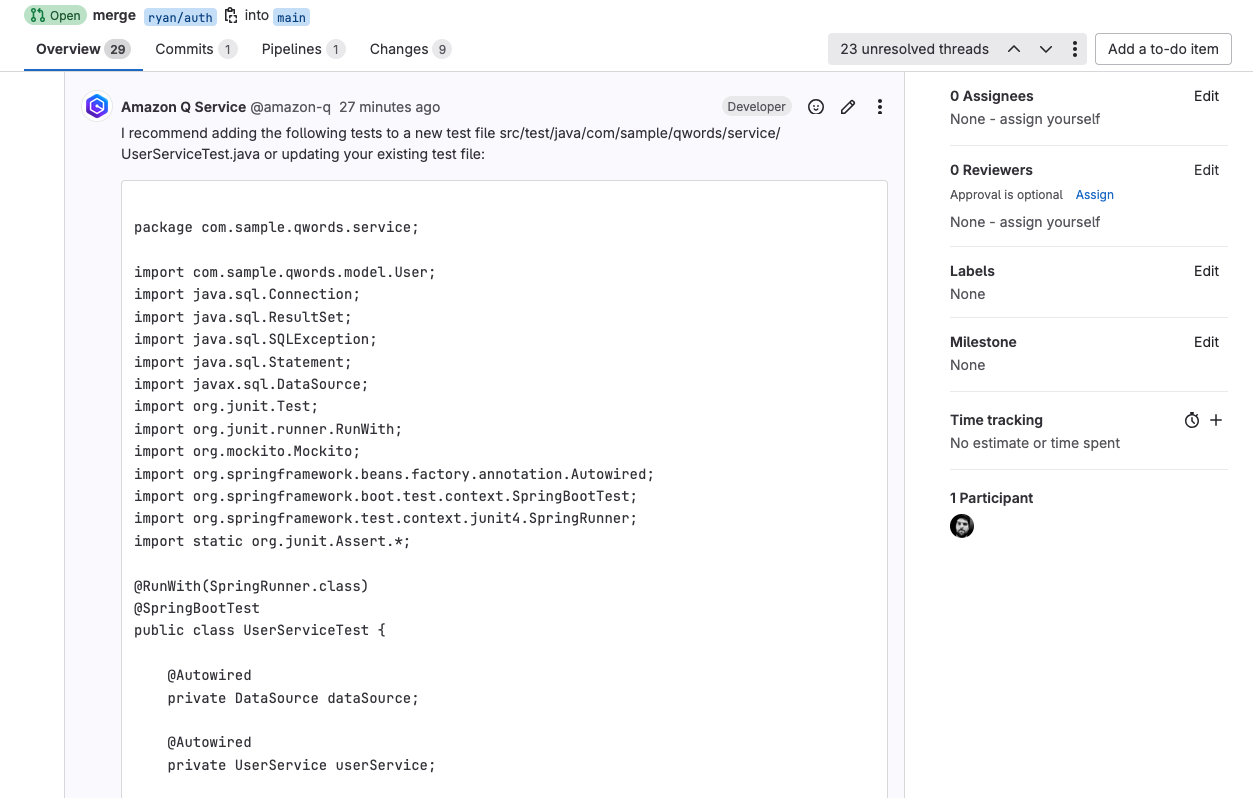Click Add a to-do item
The width and height of the screenshot is (1253, 798).
pos(1163,49)
